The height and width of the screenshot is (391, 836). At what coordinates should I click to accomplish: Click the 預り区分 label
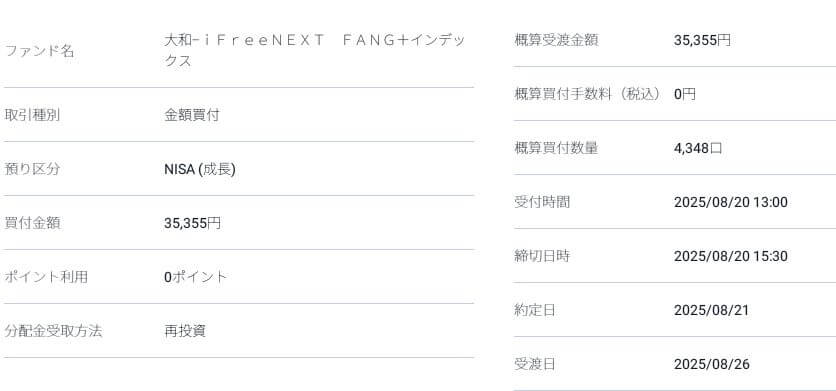(x=32, y=169)
